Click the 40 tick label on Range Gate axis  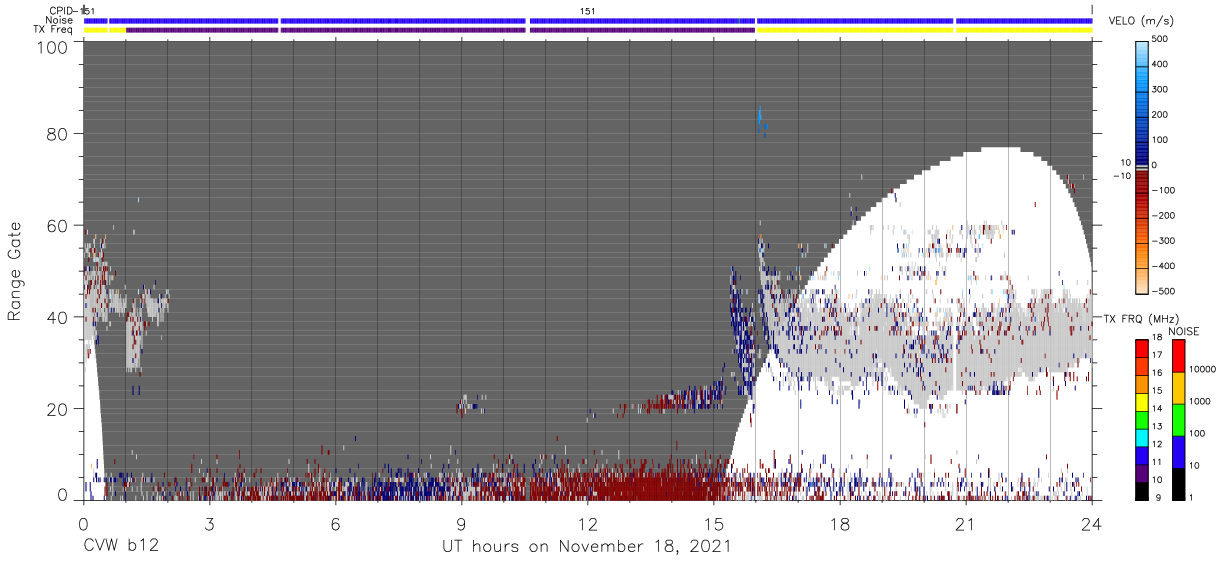tap(59, 317)
